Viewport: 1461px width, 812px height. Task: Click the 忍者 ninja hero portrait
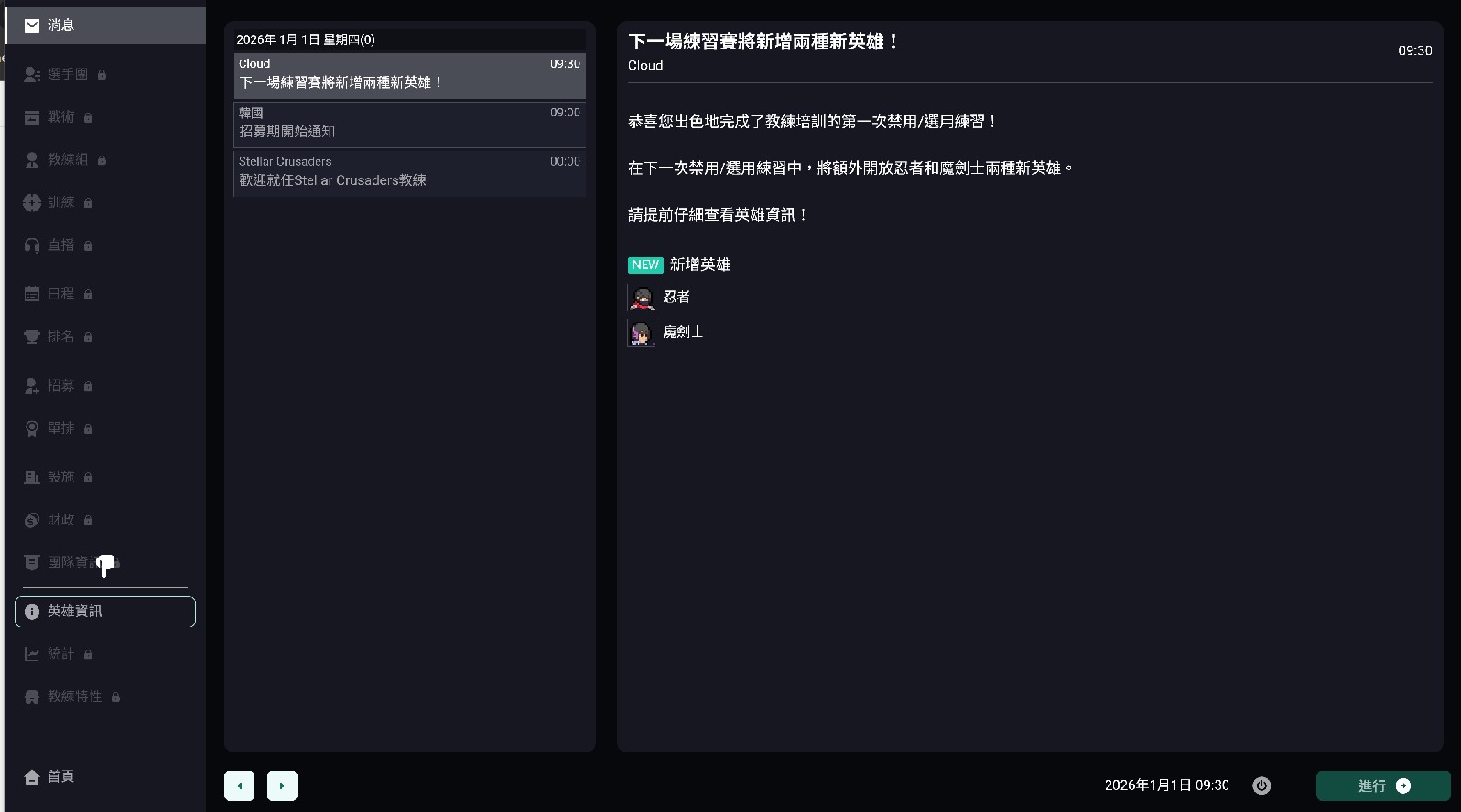pyautogui.click(x=642, y=298)
